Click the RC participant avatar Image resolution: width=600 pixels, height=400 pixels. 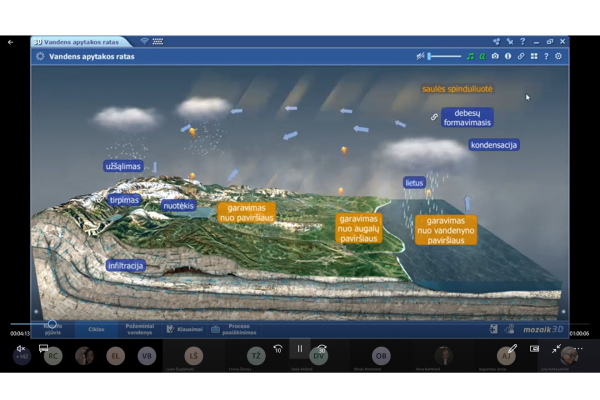(53, 356)
